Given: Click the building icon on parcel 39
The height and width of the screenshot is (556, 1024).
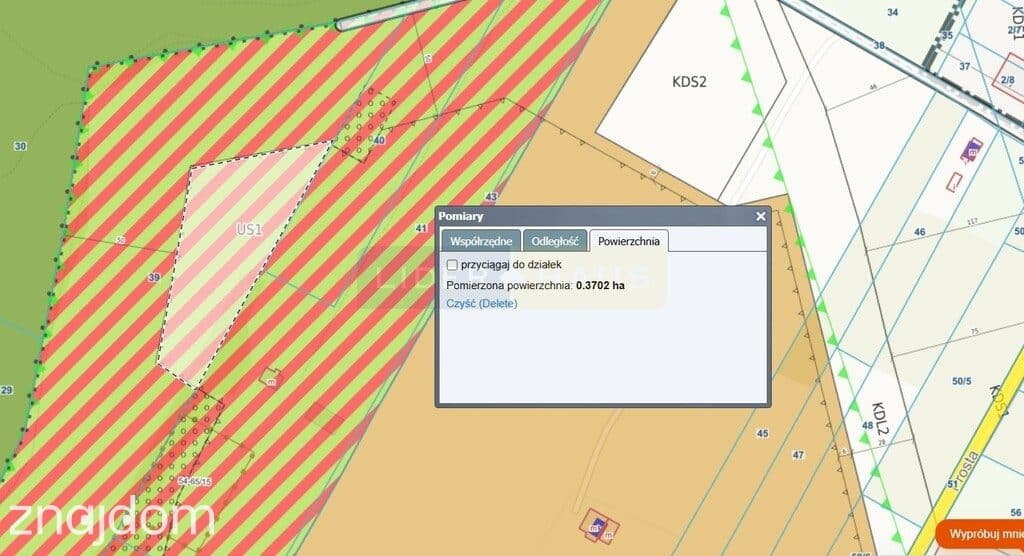Looking at the screenshot, I should pos(269,378).
